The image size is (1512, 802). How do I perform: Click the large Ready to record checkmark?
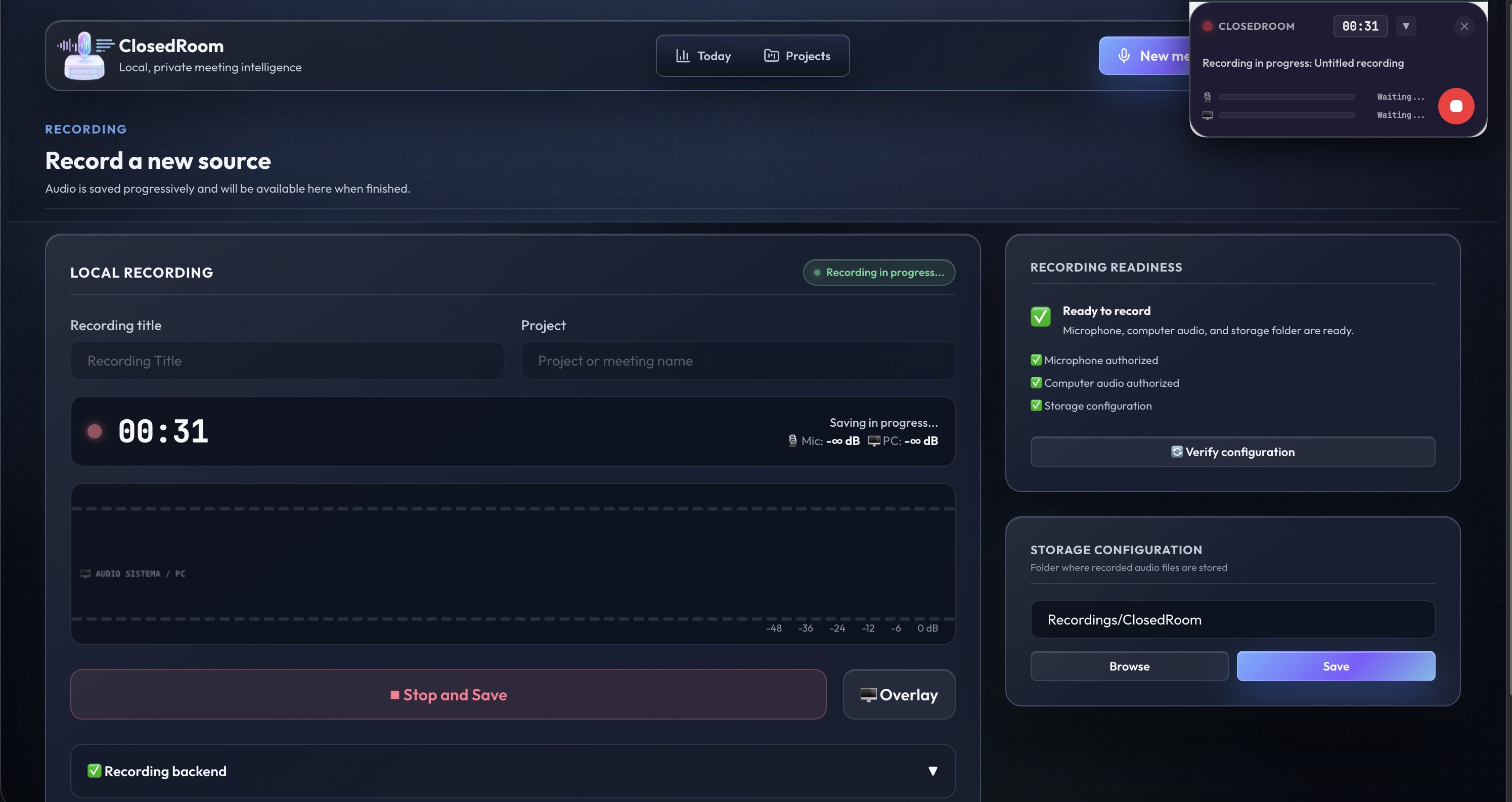1041,317
